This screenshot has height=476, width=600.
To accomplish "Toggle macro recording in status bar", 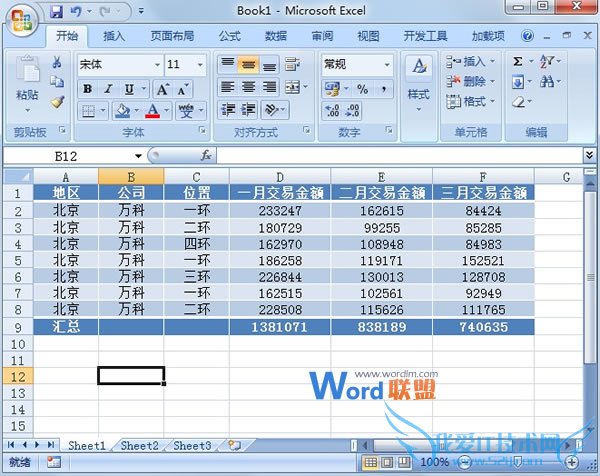I will click(54, 462).
